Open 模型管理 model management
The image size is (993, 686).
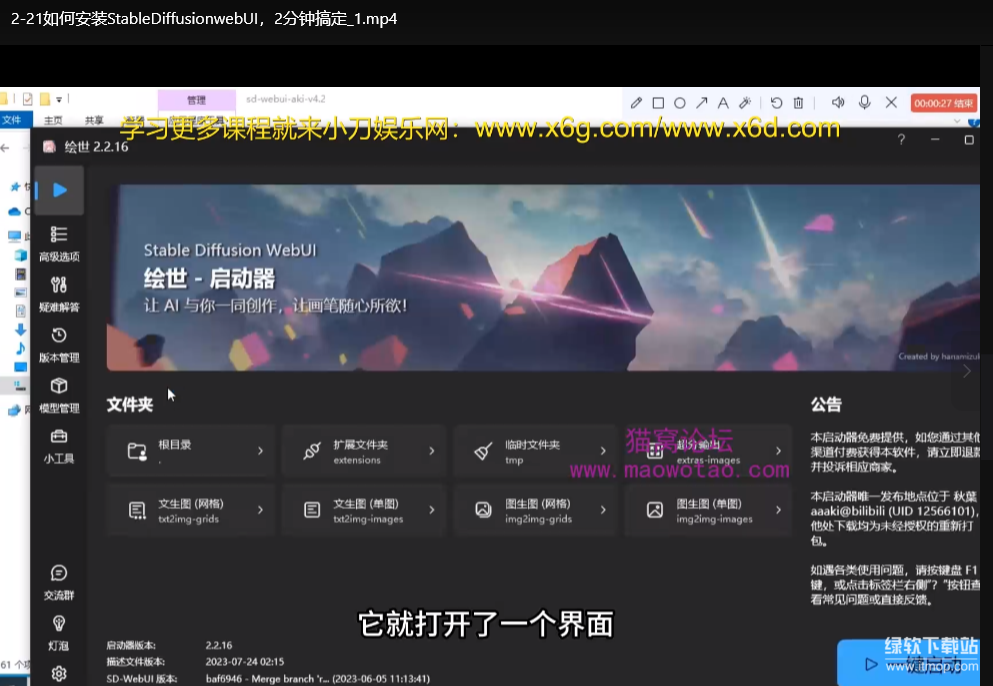[59, 396]
